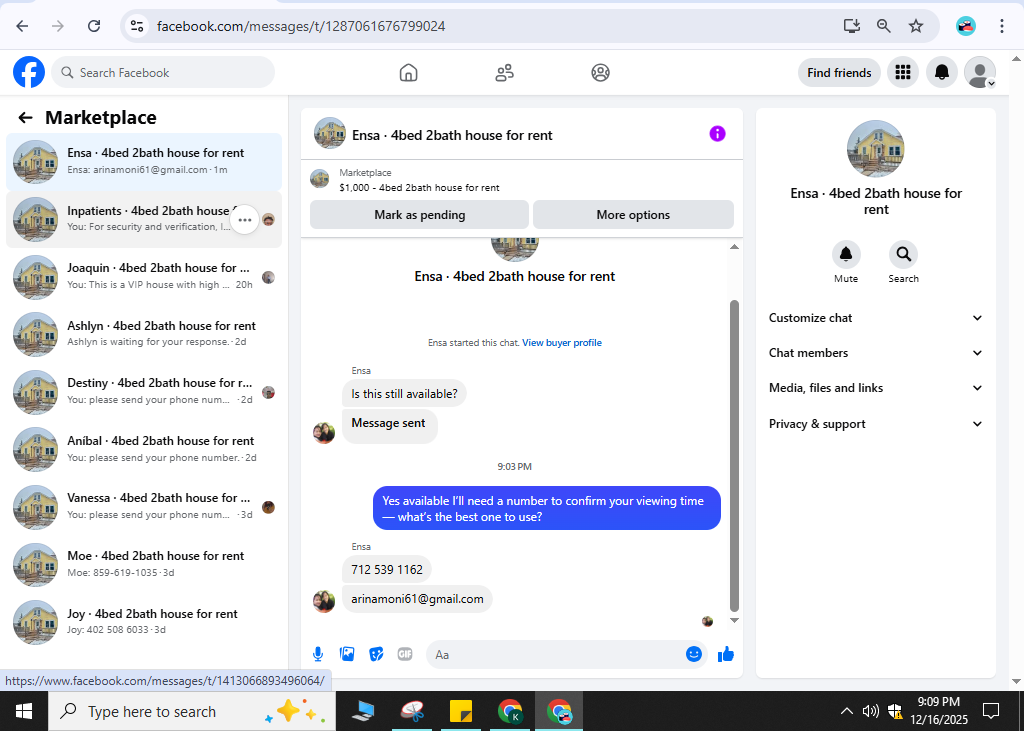Click Find friends button

(x=839, y=73)
